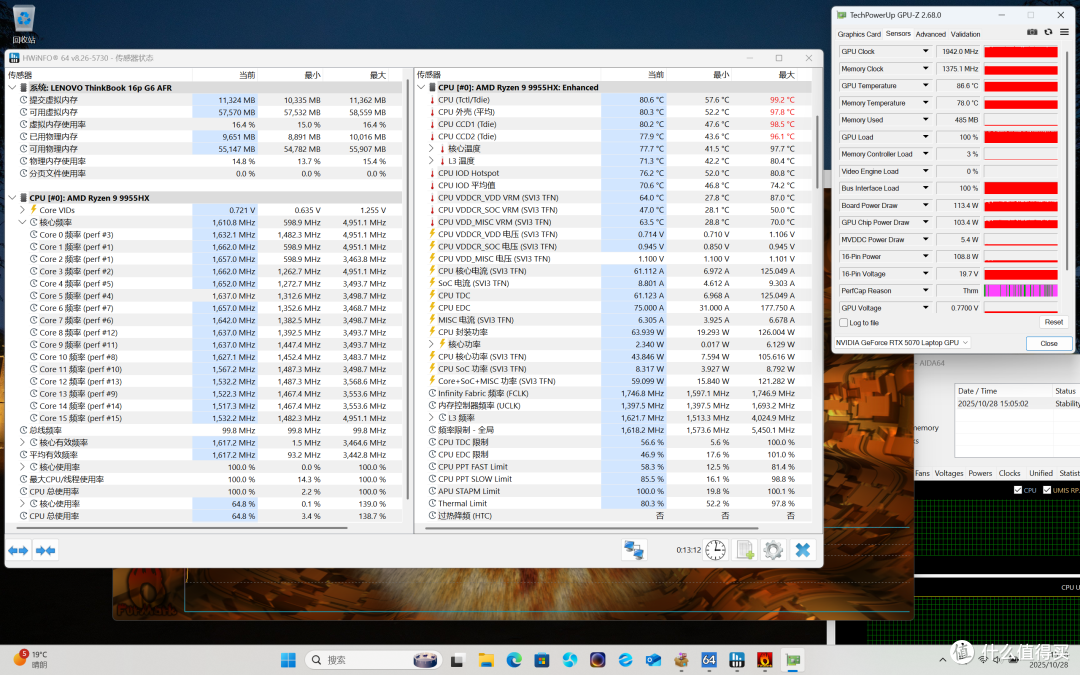Click the collapse columns arrows icon
The image size is (1080, 675).
(45, 550)
